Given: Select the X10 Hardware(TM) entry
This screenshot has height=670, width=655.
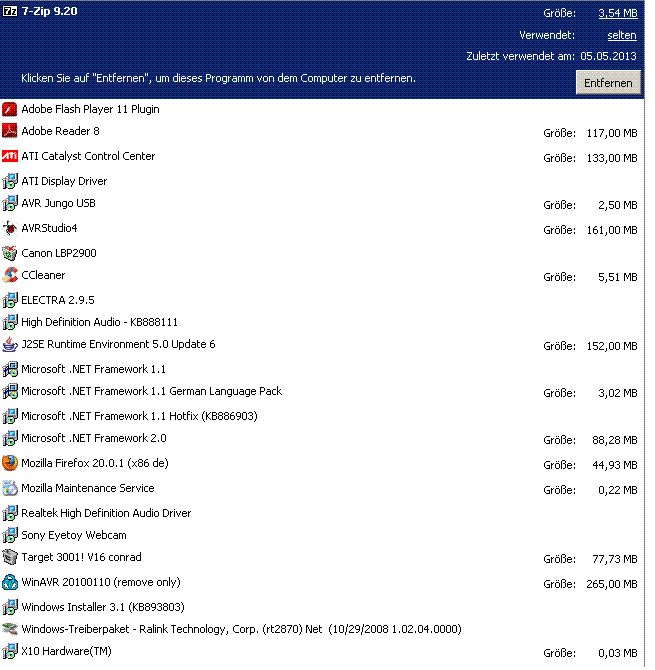Looking at the screenshot, I should tap(66, 651).
